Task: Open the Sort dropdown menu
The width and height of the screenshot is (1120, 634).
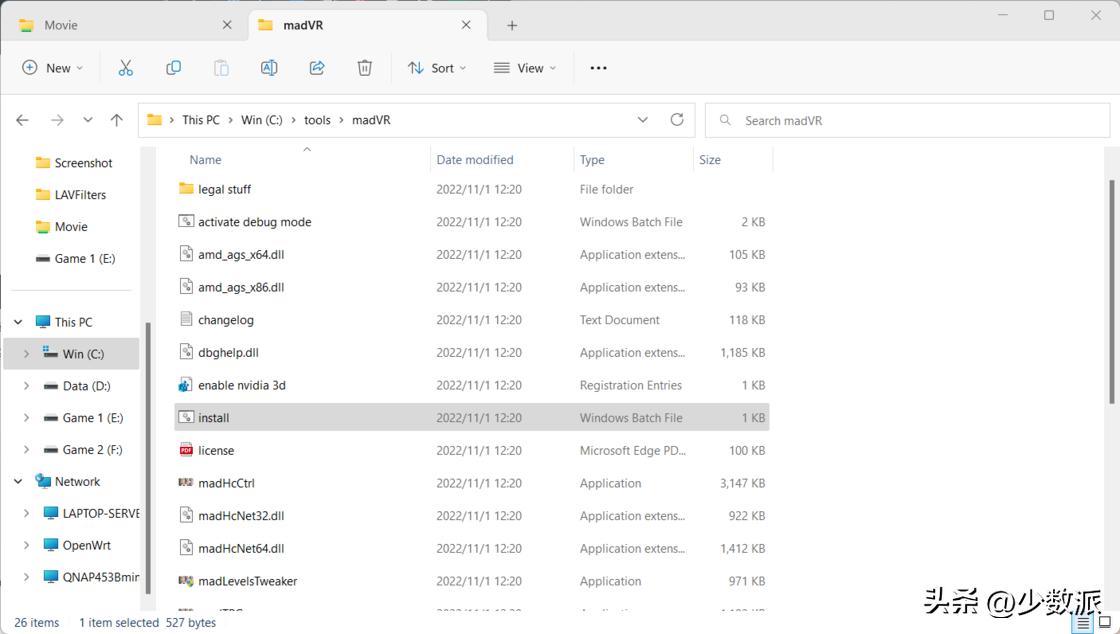Action: point(437,68)
